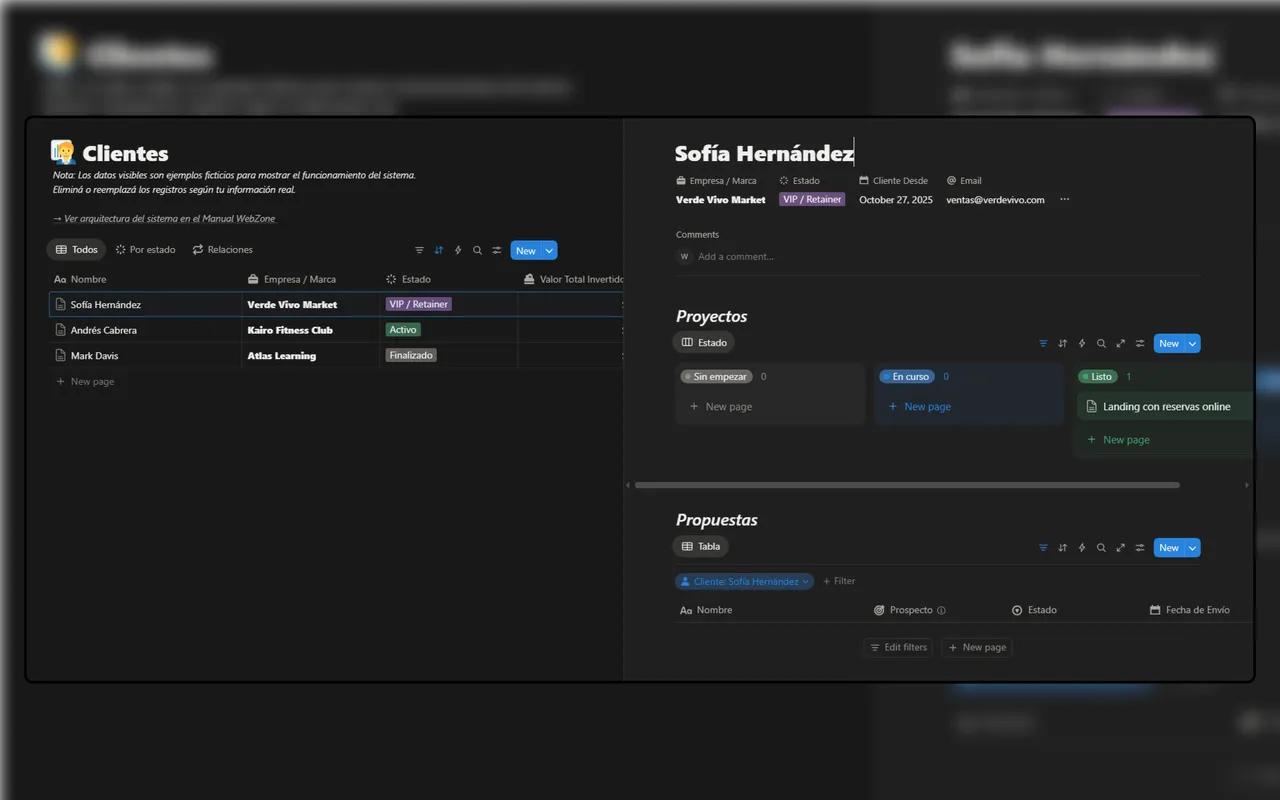Open automations lightning icon in Clientes toolbar
1280x800 pixels.
click(458, 251)
